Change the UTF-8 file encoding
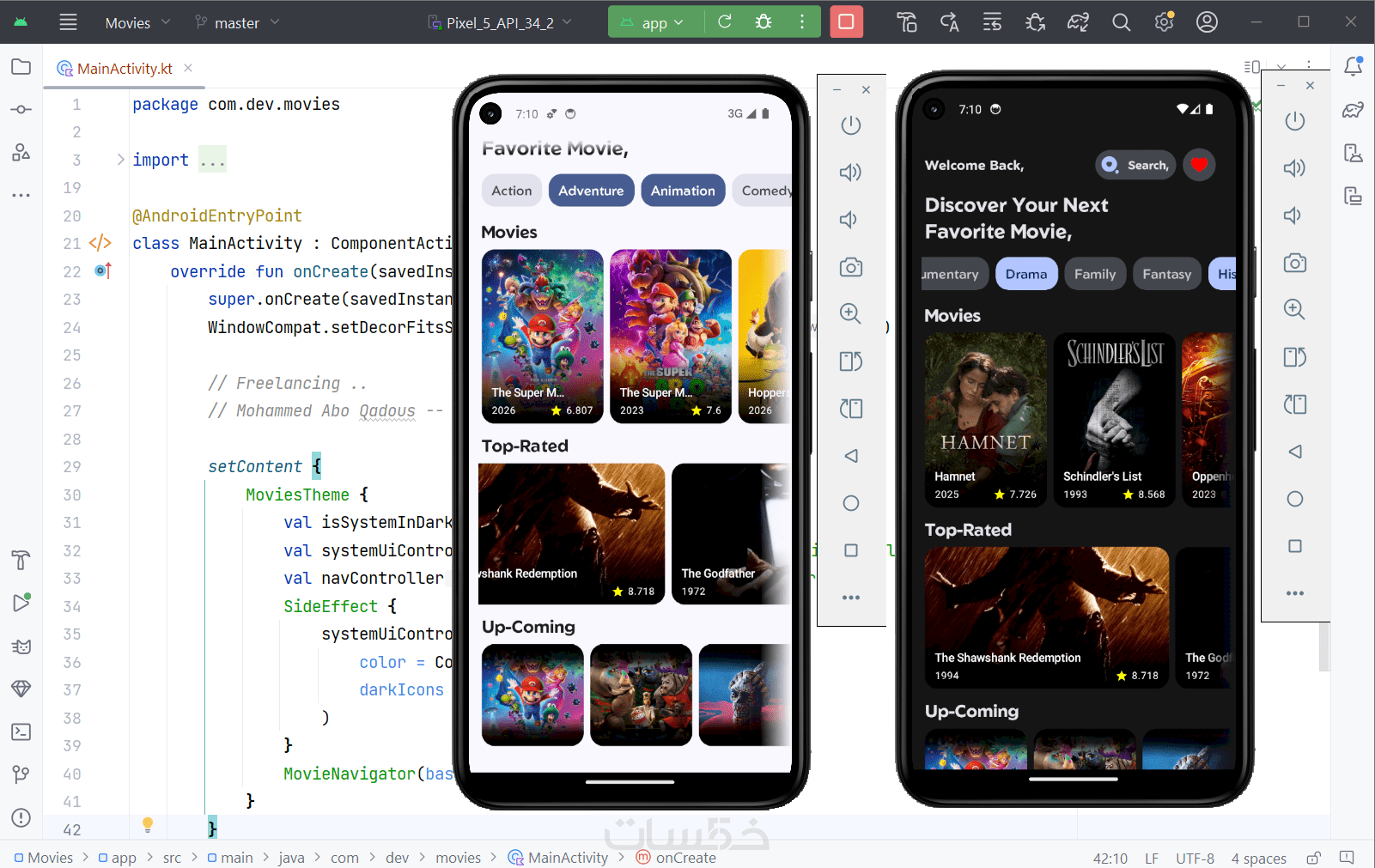1375x868 pixels. (x=1195, y=858)
